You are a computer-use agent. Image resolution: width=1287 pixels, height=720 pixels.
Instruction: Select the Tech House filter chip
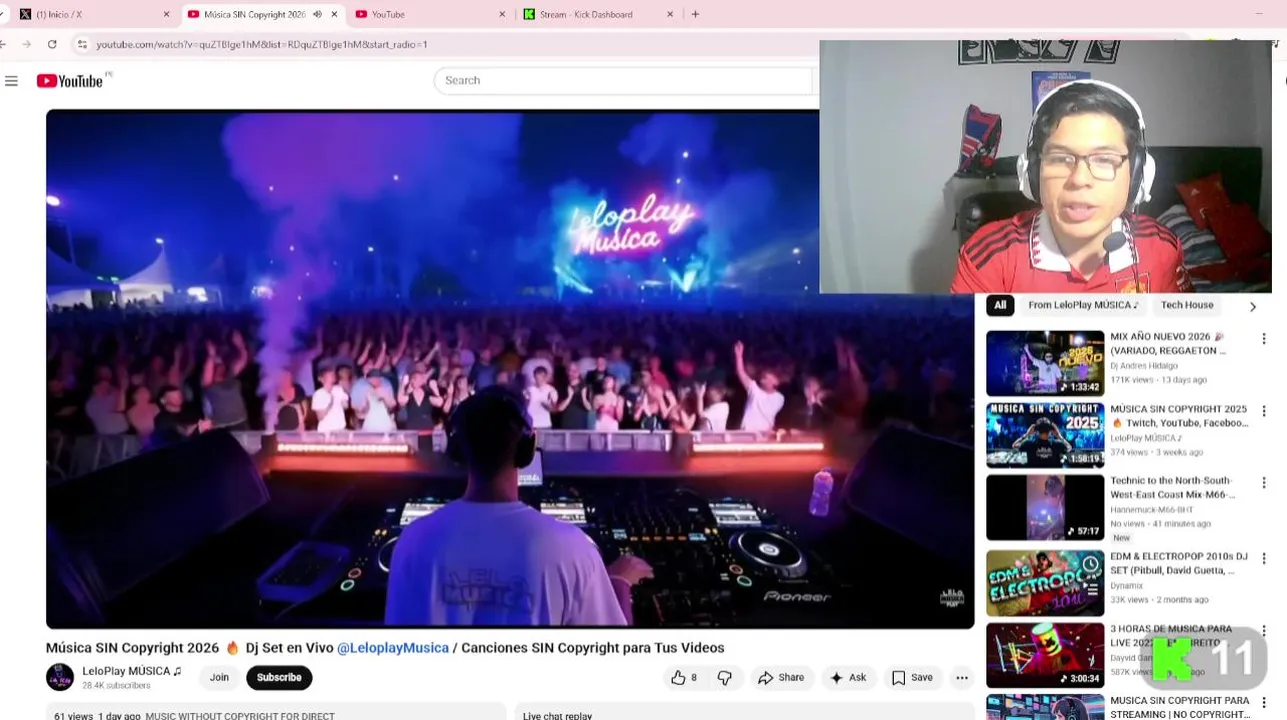1187,305
